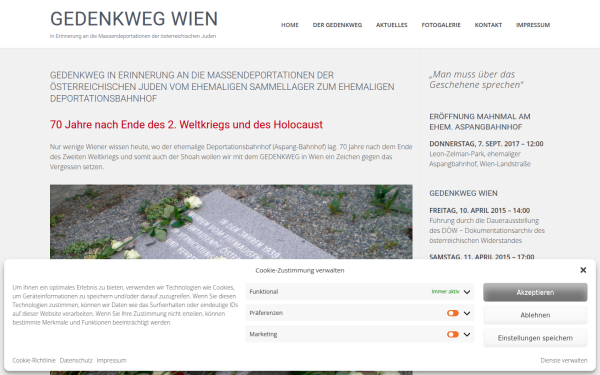Click Einstellungen speichern button
Screen dimensions: 600x375
click(535, 338)
